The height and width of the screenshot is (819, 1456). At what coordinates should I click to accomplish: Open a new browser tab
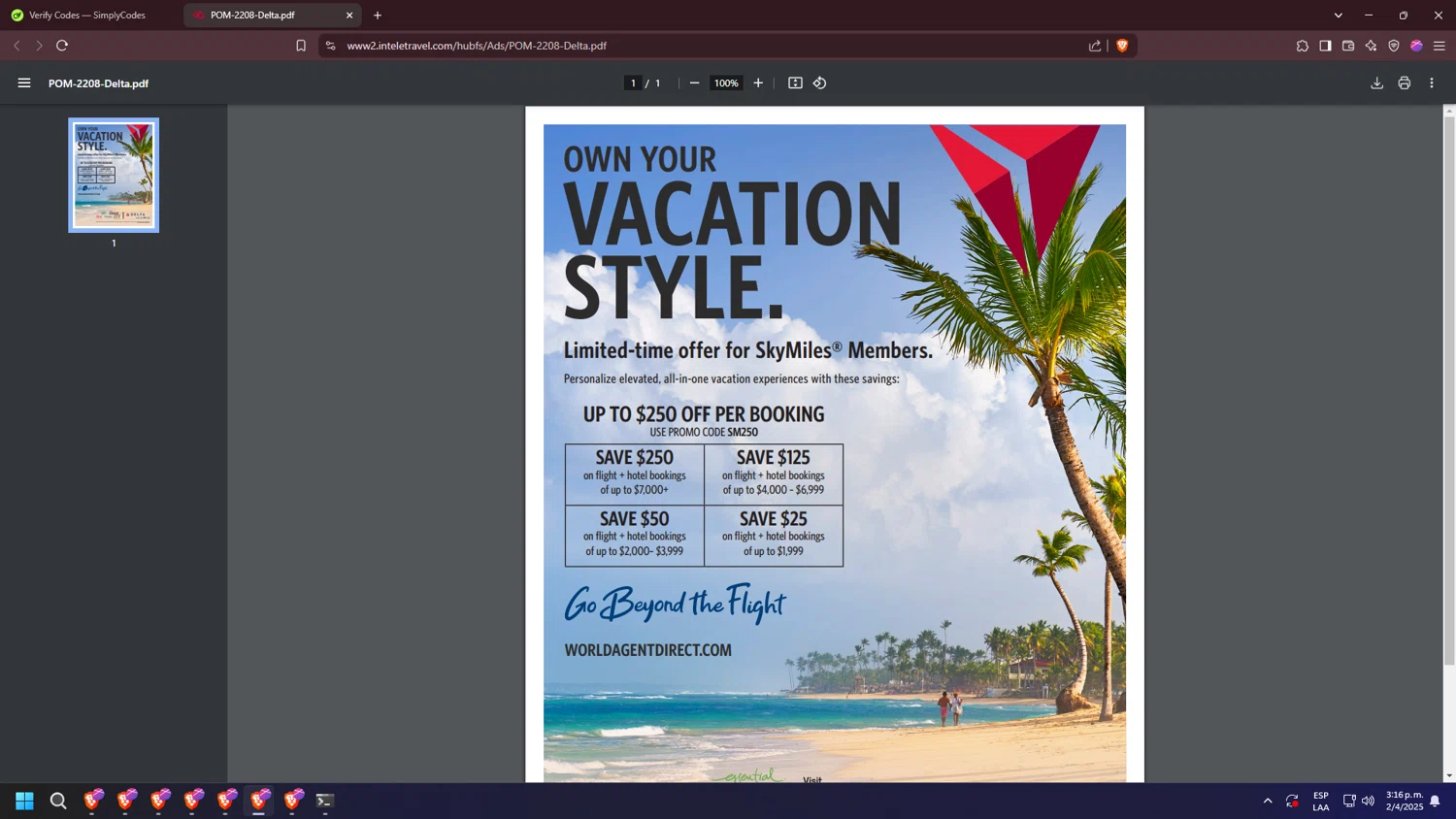point(378,16)
